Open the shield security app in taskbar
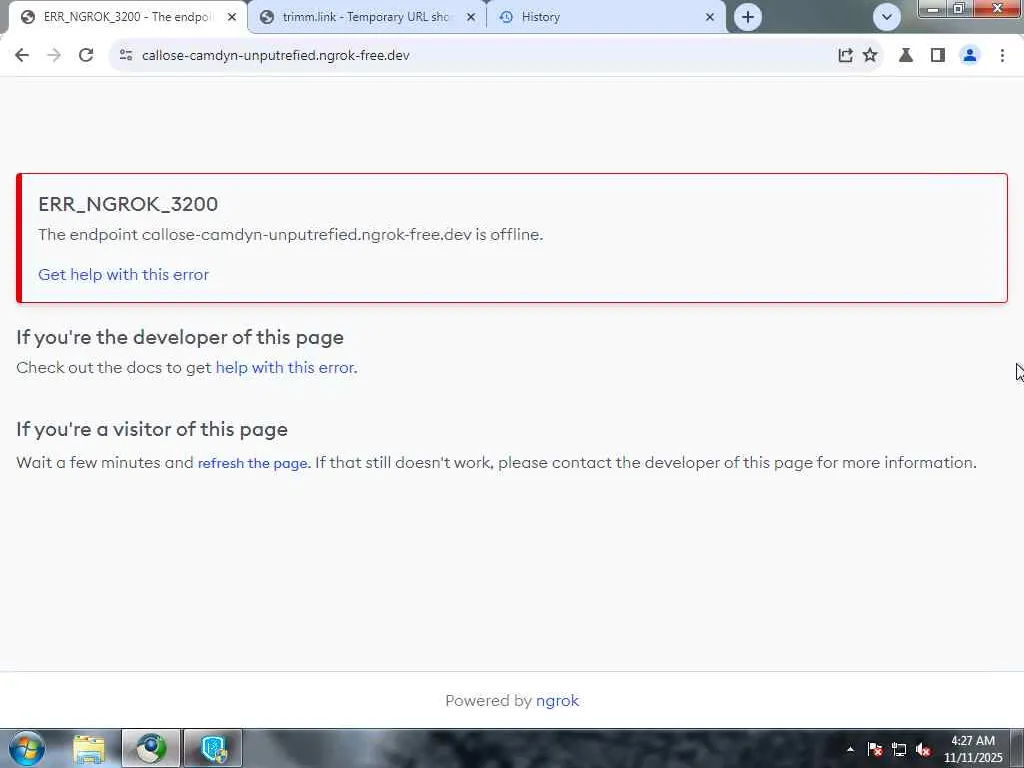The image size is (1024, 768). tap(213, 749)
